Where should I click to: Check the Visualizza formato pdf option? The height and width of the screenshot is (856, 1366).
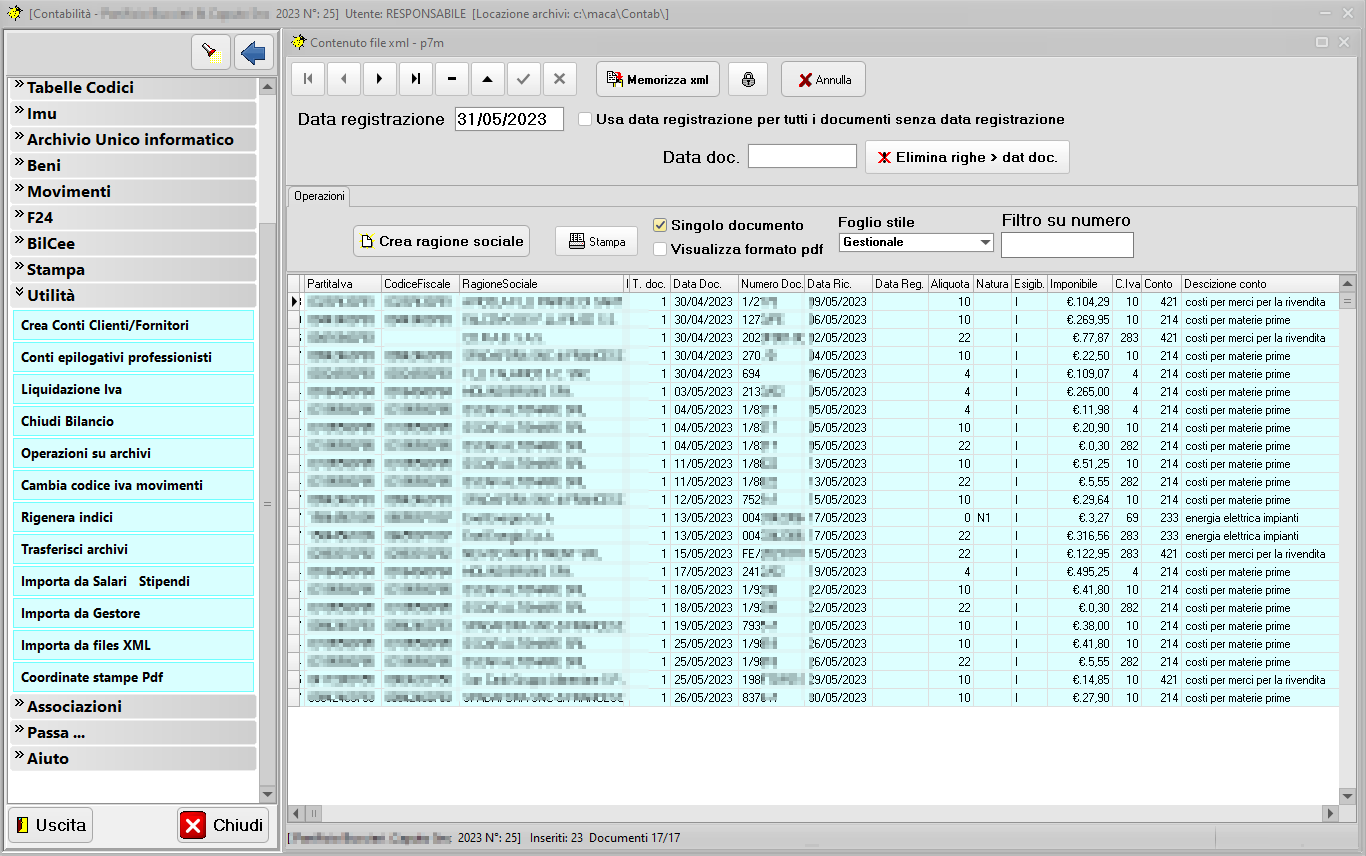pos(660,249)
